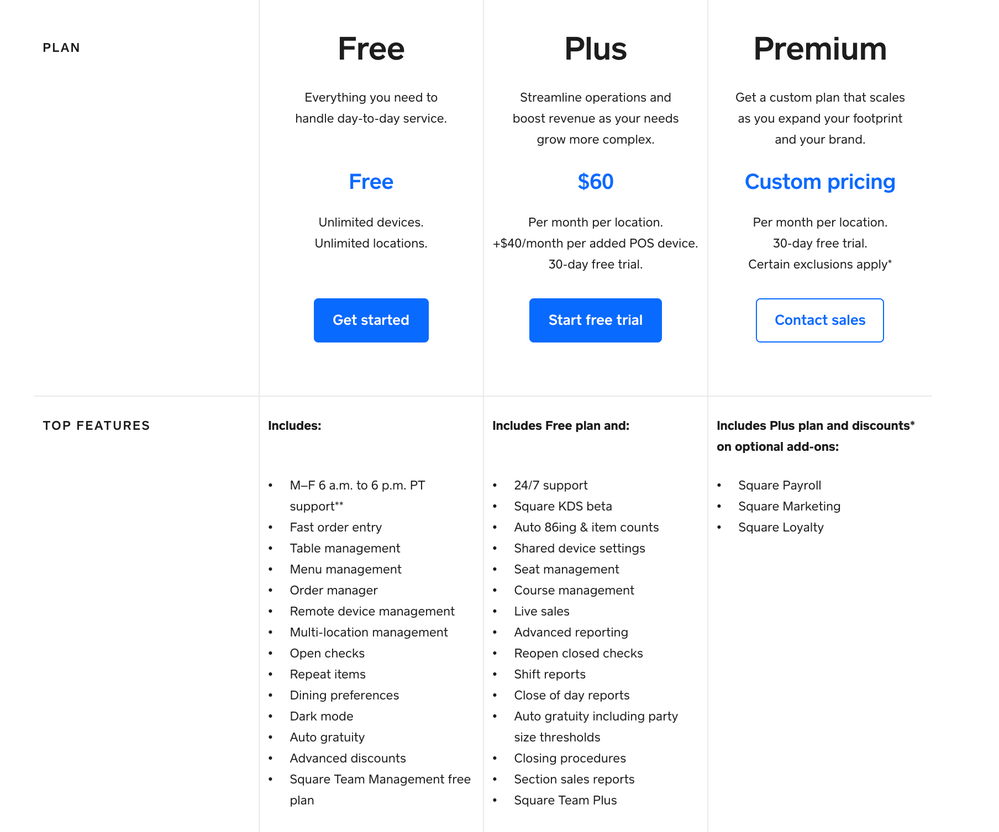The width and height of the screenshot is (999, 832).
Task: Select the Square KDS beta feature
Action: (x=562, y=506)
